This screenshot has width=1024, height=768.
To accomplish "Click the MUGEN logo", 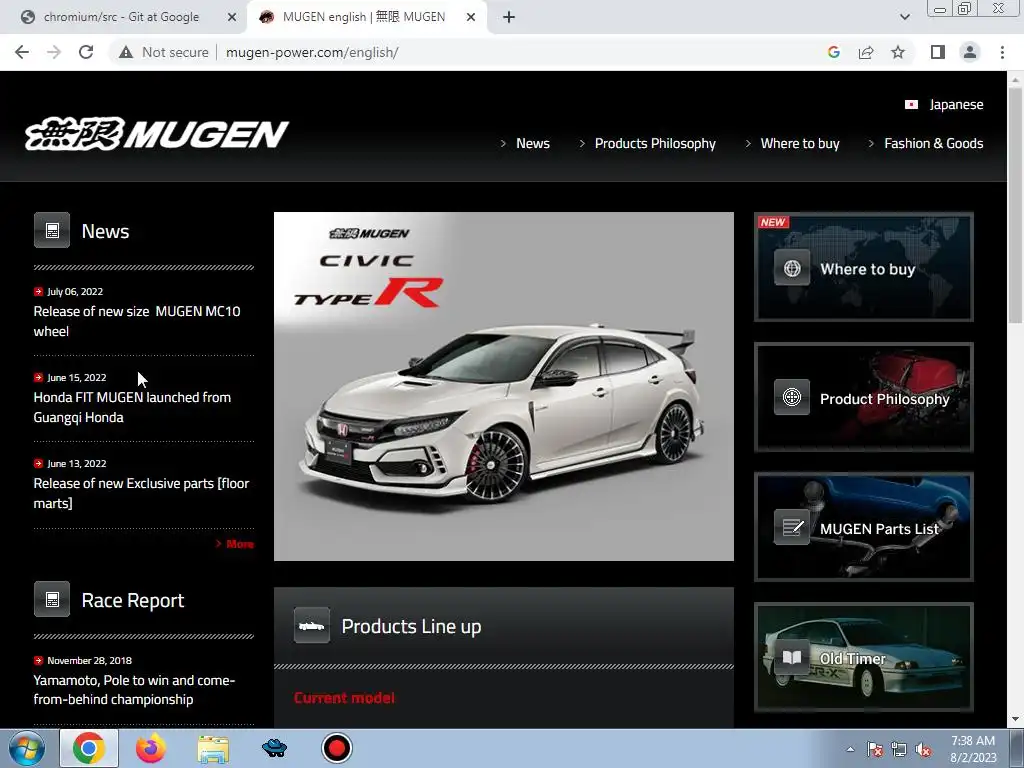I will 157,134.
